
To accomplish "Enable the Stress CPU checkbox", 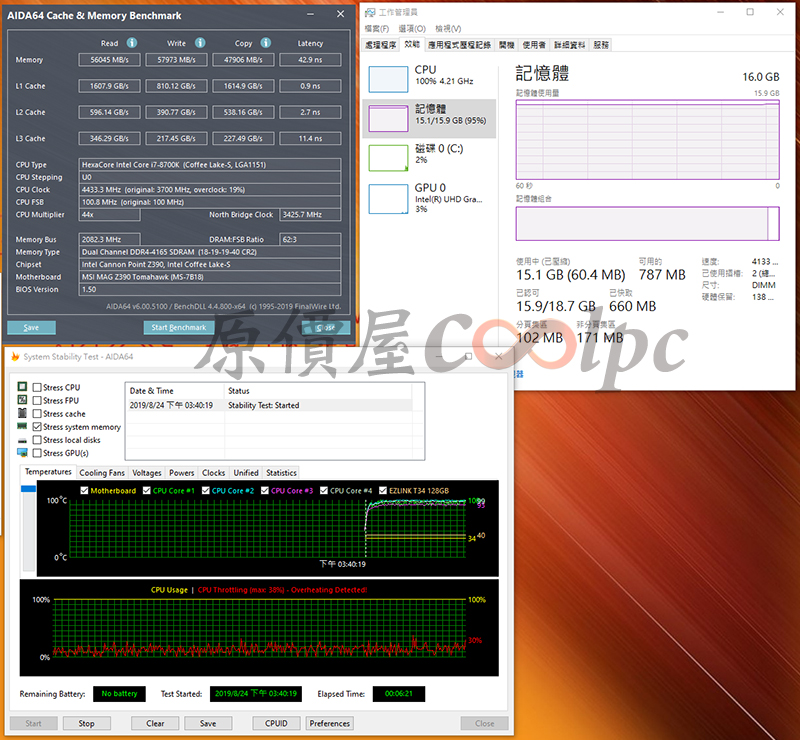I will point(37,387).
